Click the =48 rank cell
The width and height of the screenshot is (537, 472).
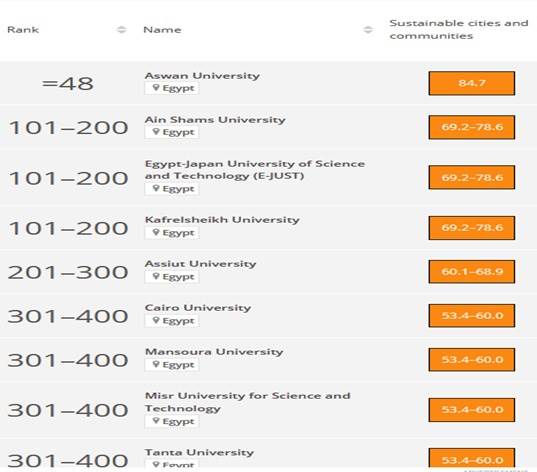click(x=68, y=83)
